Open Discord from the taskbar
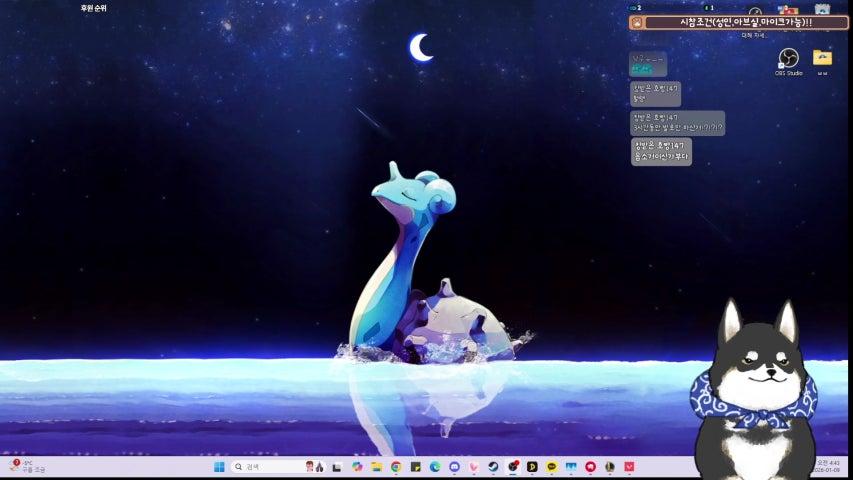 [x=454, y=467]
